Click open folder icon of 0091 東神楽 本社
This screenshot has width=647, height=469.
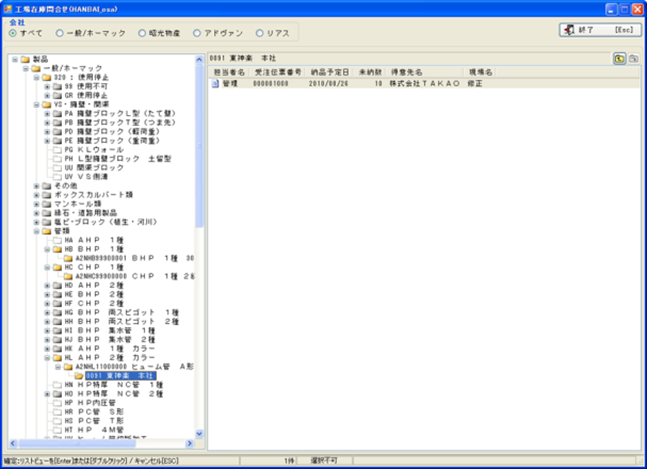pyautogui.click(x=79, y=376)
